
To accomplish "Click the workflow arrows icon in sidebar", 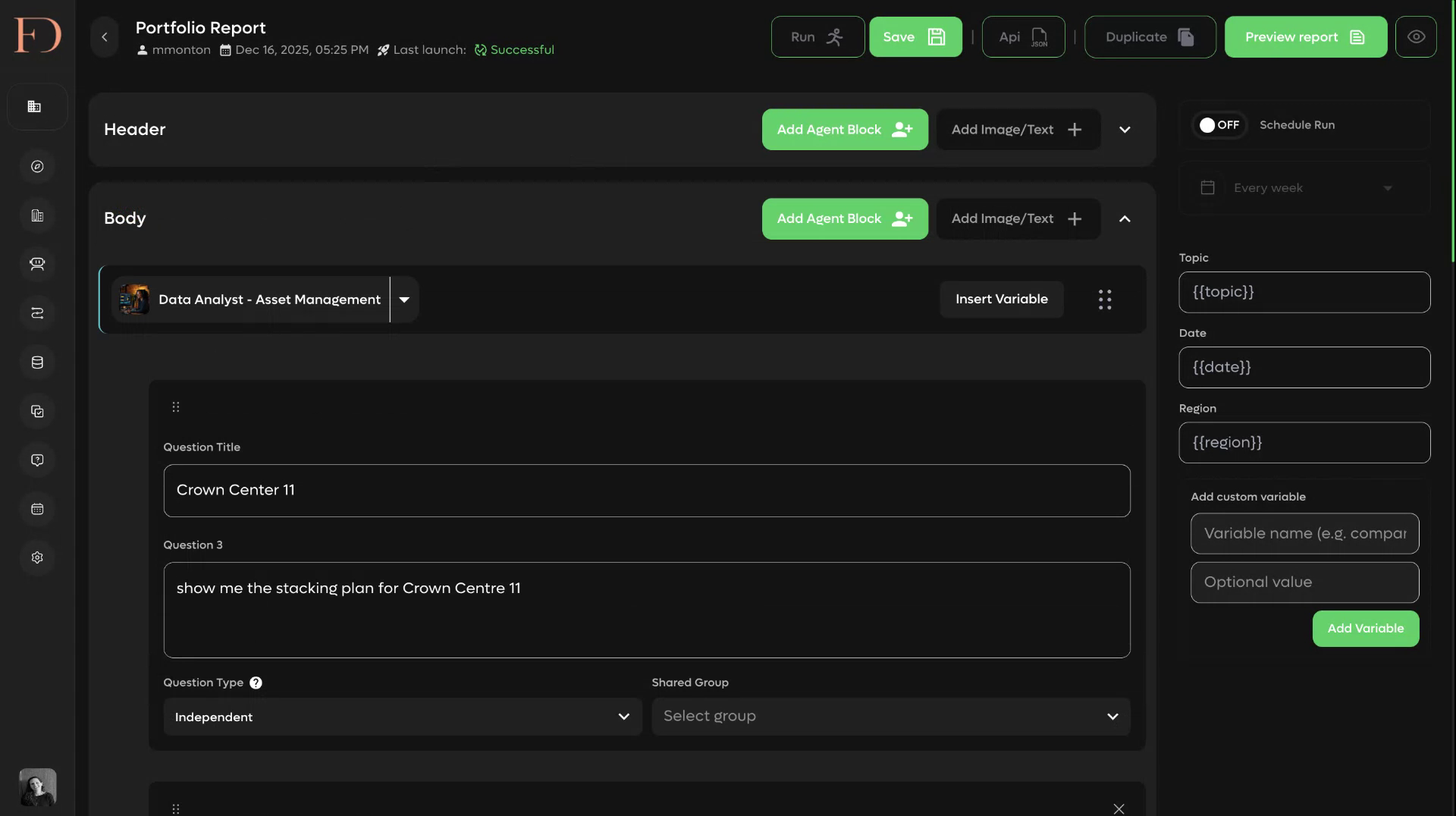I will pyautogui.click(x=37, y=313).
